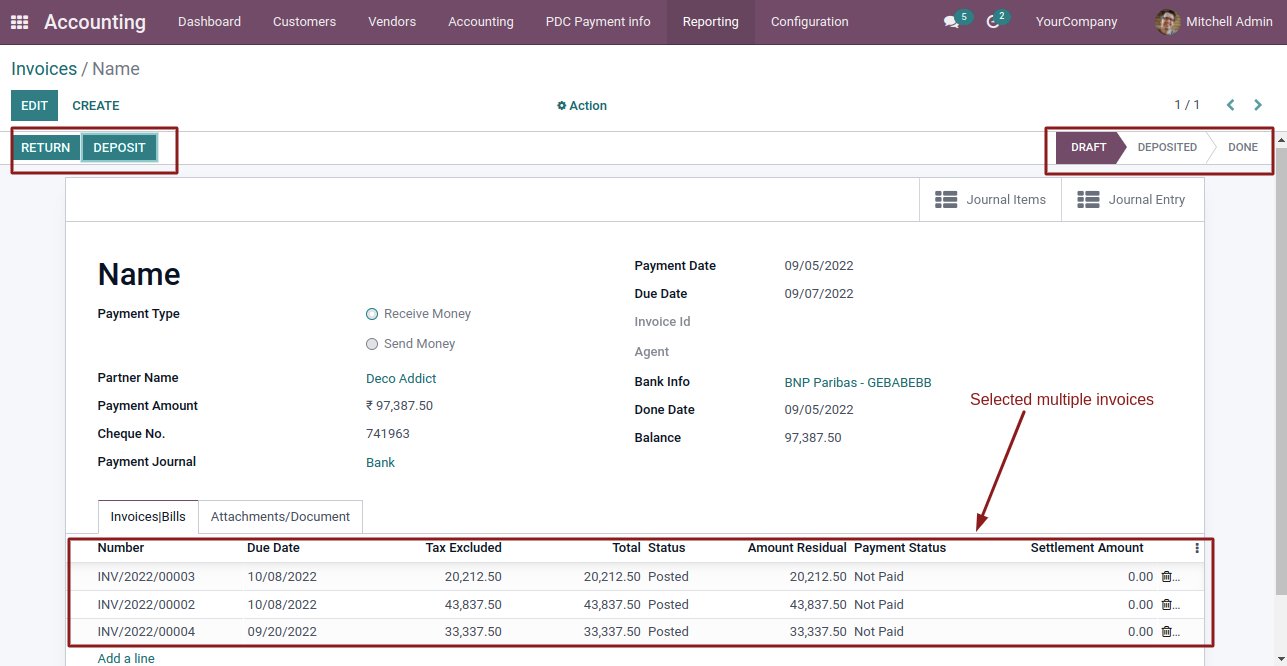Image resolution: width=1287 pixels, height=666 pixels.
Task: Click the Accounting app title
Action: tap(95, 22)
